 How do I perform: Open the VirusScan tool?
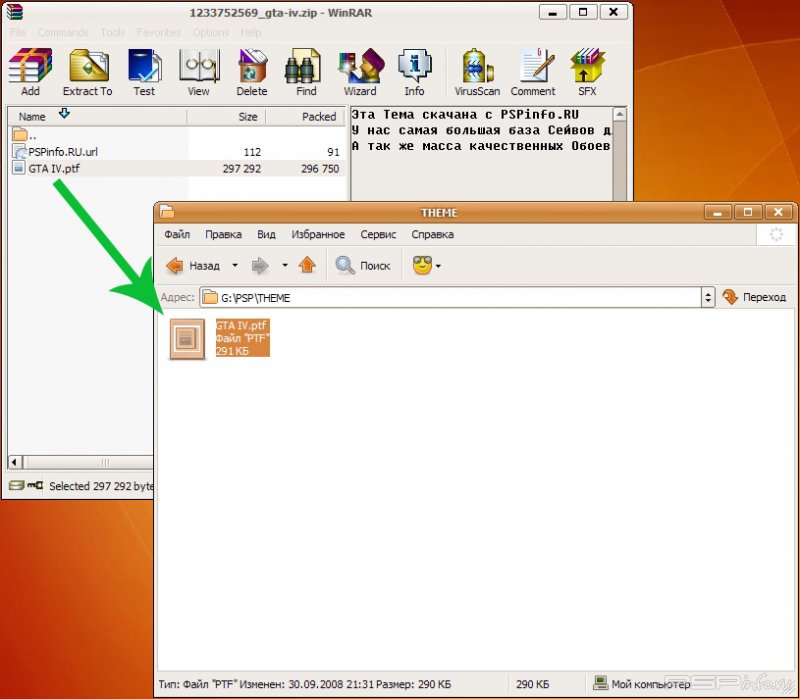477,72
